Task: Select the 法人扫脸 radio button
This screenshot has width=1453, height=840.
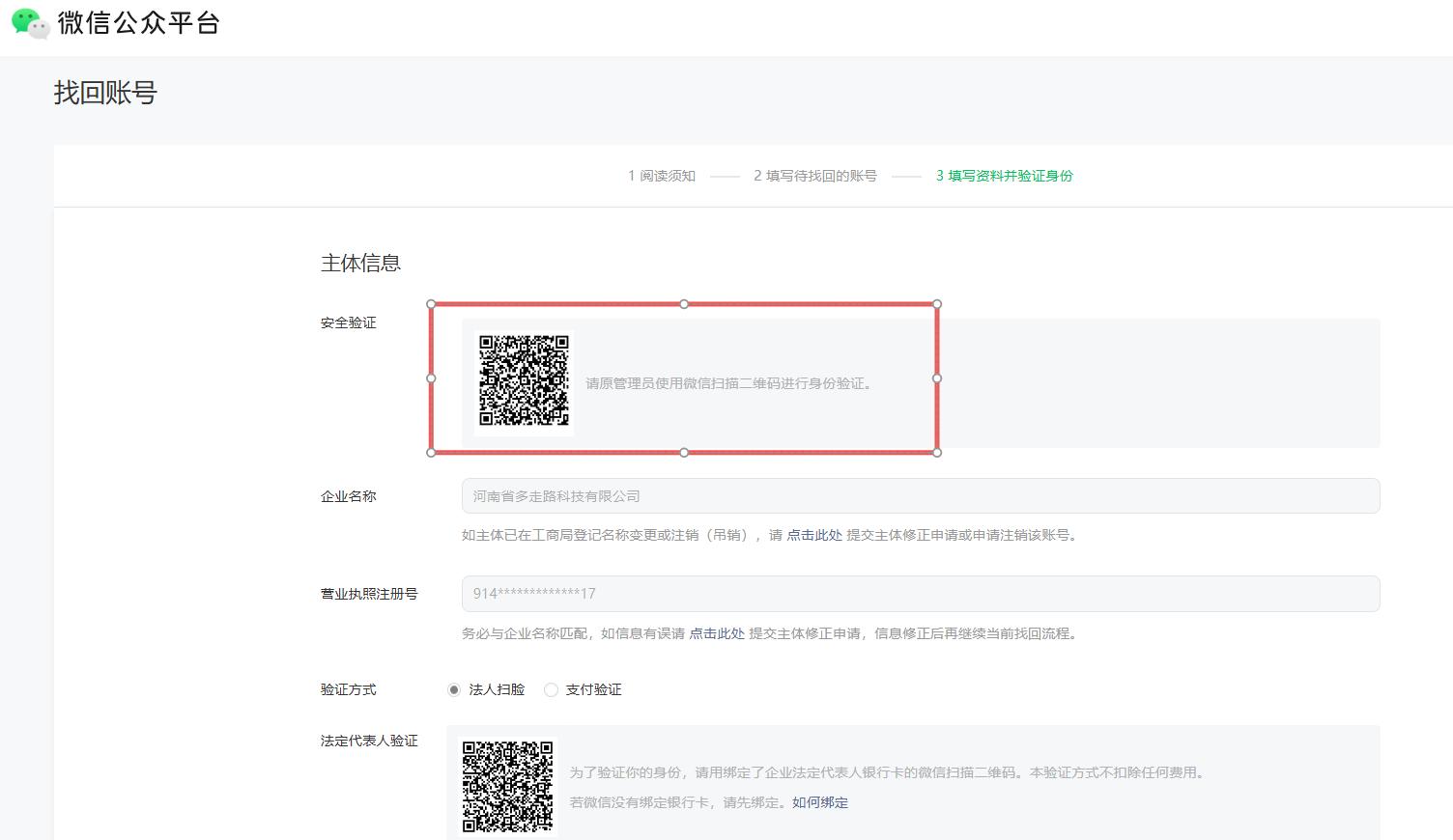Action: [454, 689]
